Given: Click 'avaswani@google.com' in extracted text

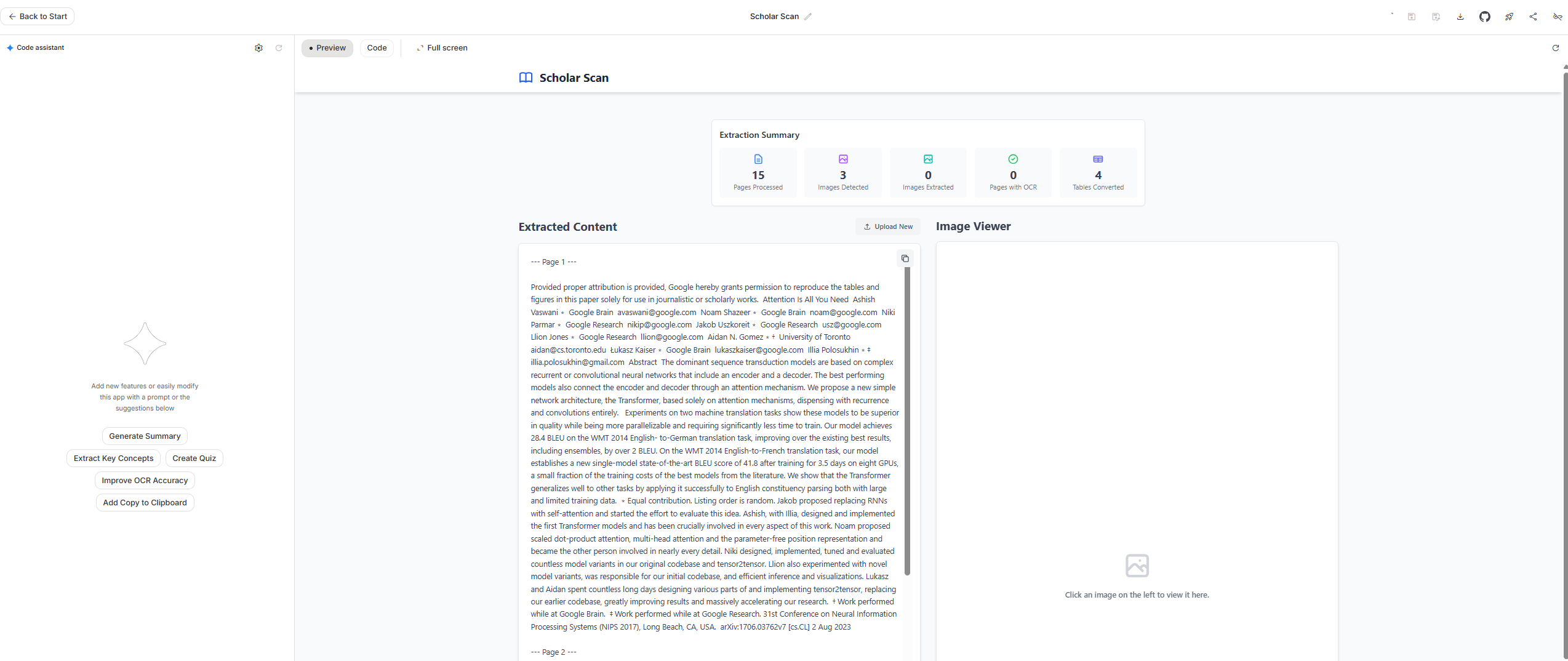Looking at the screenshot, I should point(657,312).
